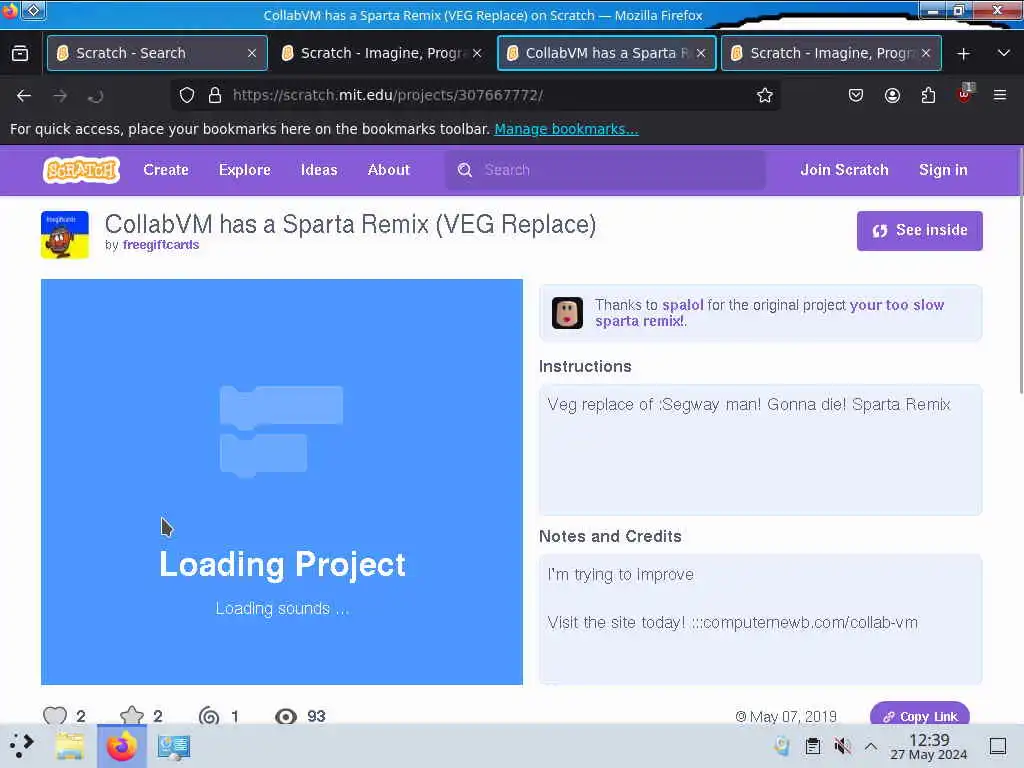Switch to the 'Scratch - Search' tab
1024x768 pixels.
(157, 53)
